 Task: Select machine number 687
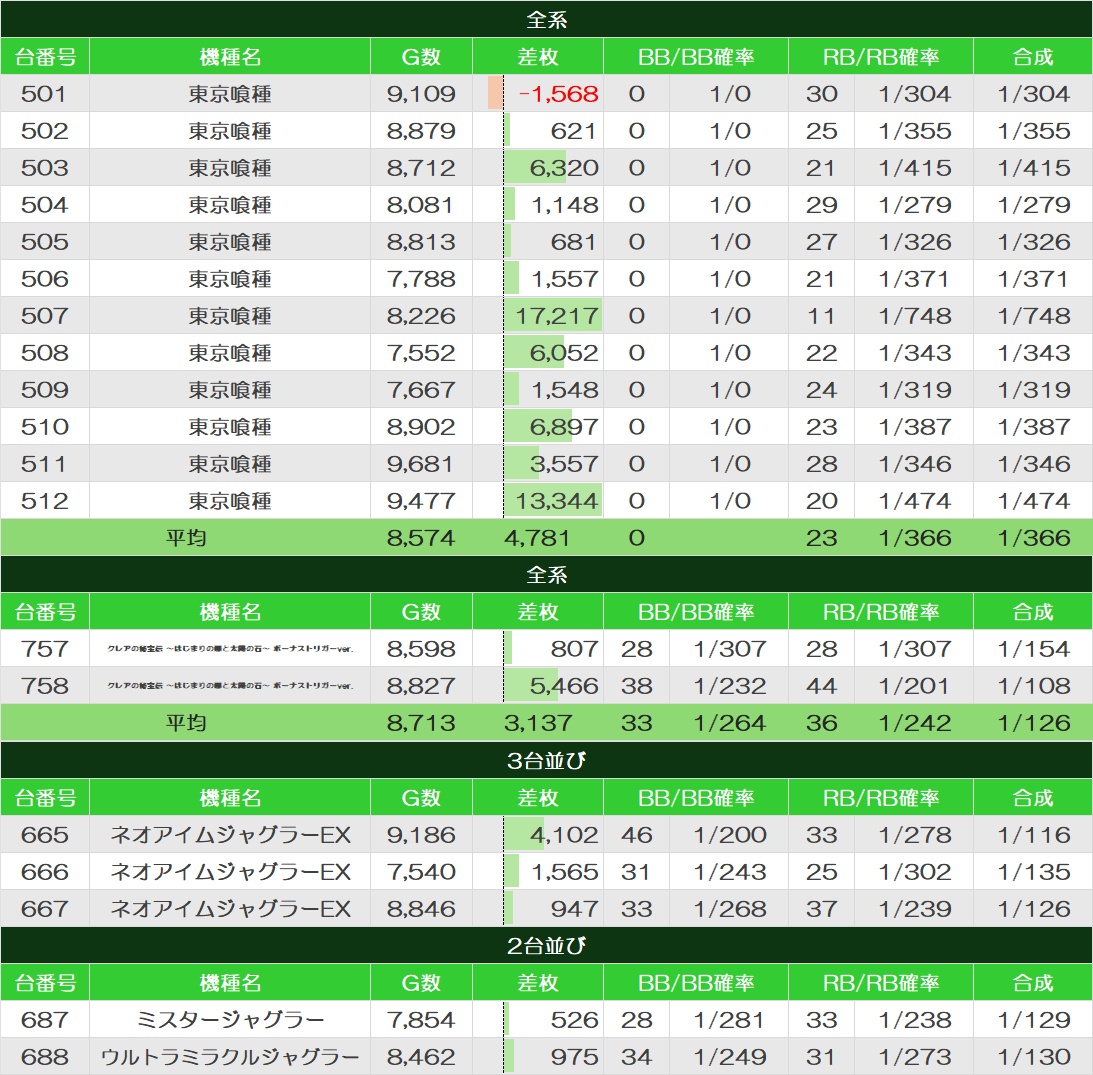click(45, 1019)
